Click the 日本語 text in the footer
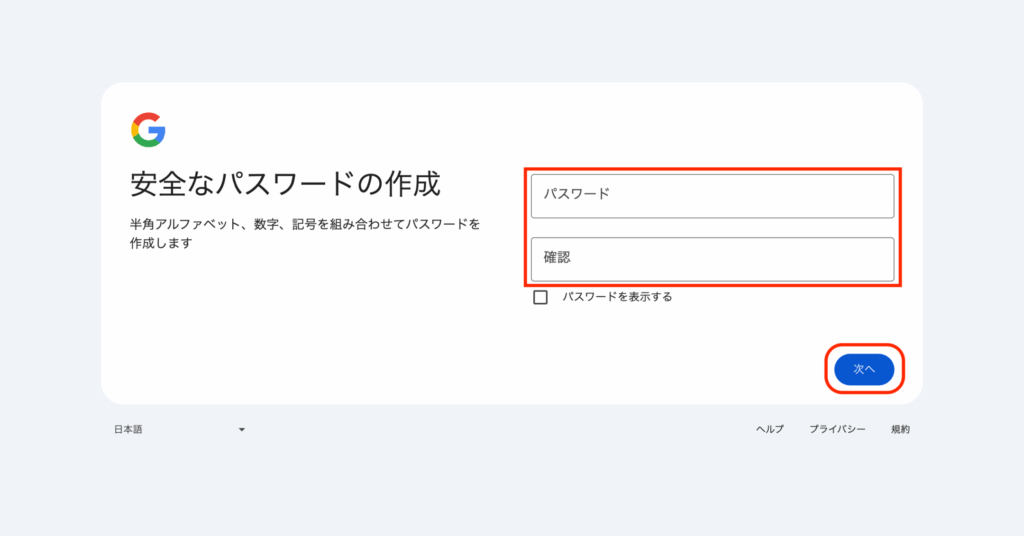The width and height of the screenshot is (1024, 536). click(128, 430)
